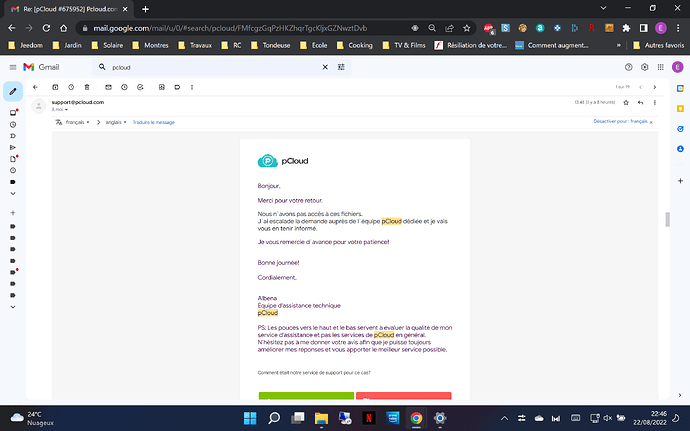Open File Explorer from the taskbar
This screenshot has height=431, width=690.
click(321, 418)
